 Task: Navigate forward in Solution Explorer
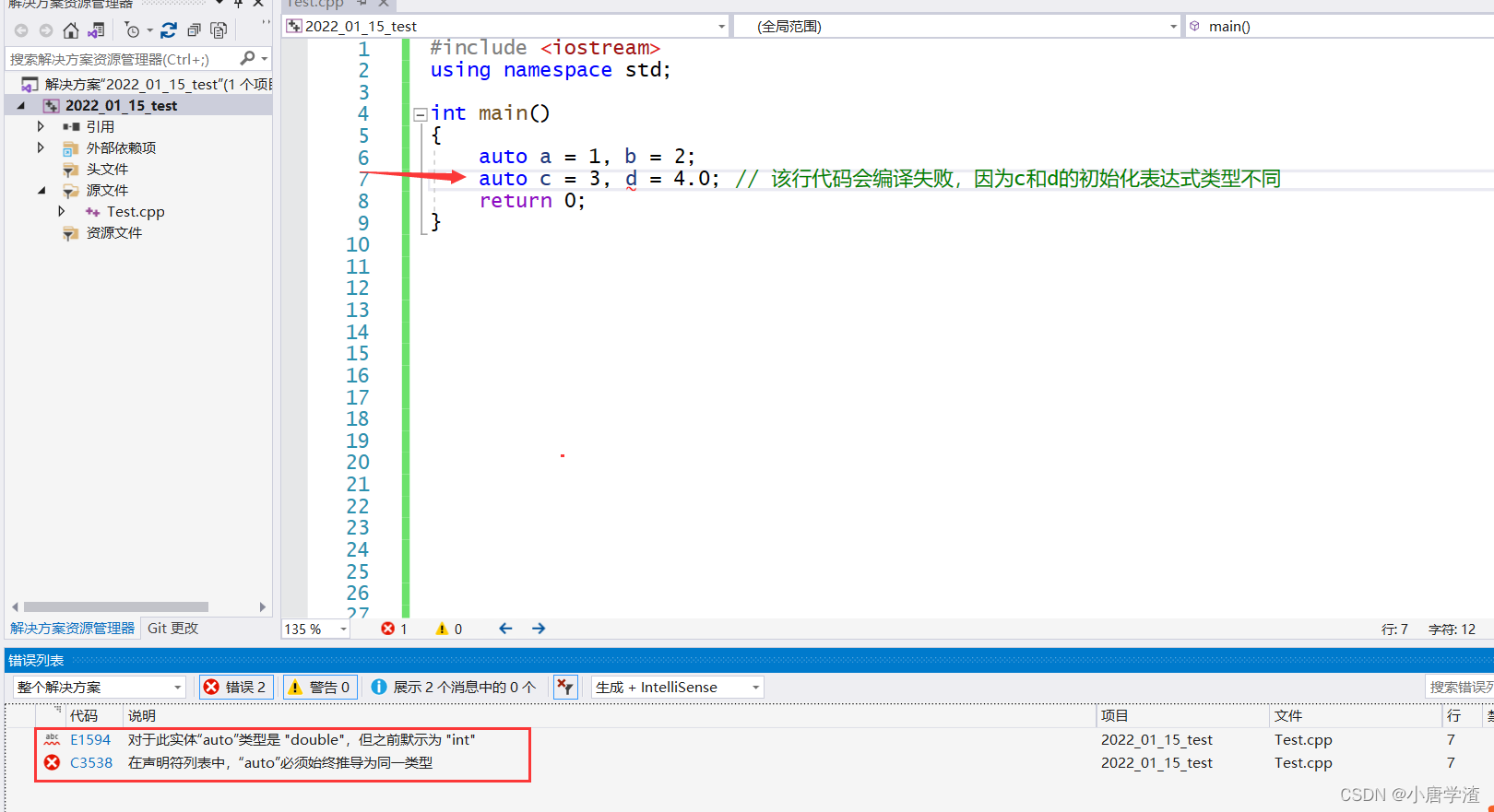46,30
